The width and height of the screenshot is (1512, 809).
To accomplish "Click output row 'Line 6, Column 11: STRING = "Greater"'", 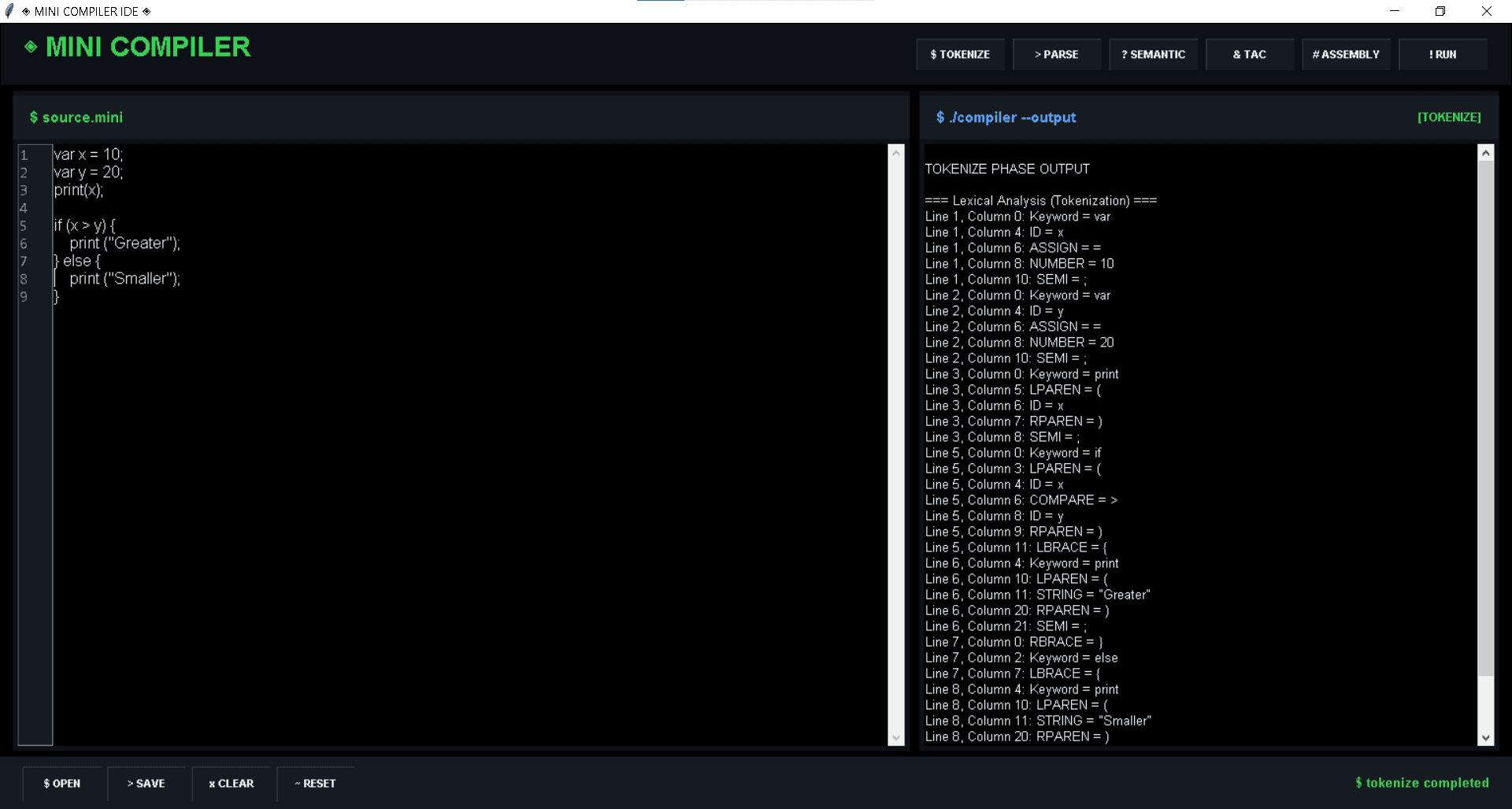I will (1038, 595).
